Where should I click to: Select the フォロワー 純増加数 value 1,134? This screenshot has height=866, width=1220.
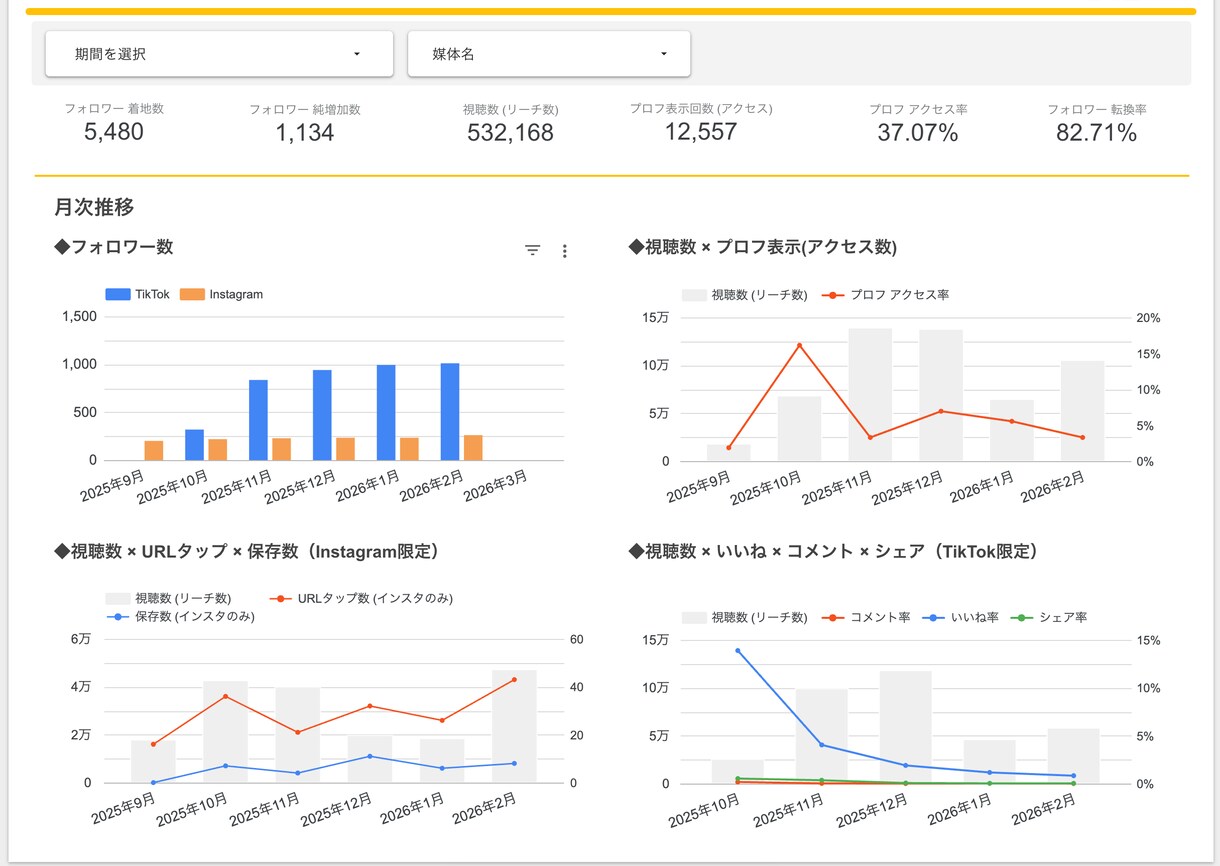(x=305, y=132)
